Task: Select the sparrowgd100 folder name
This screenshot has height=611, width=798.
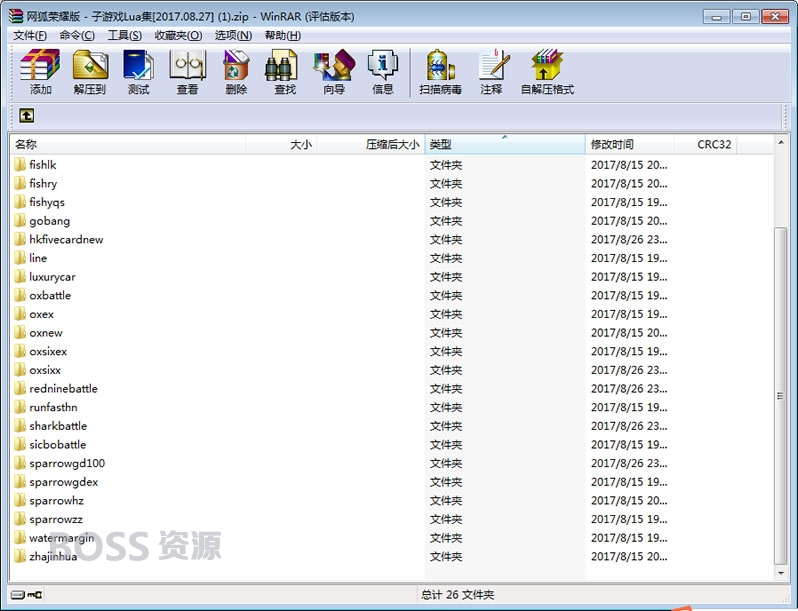Action: [67, 463]
